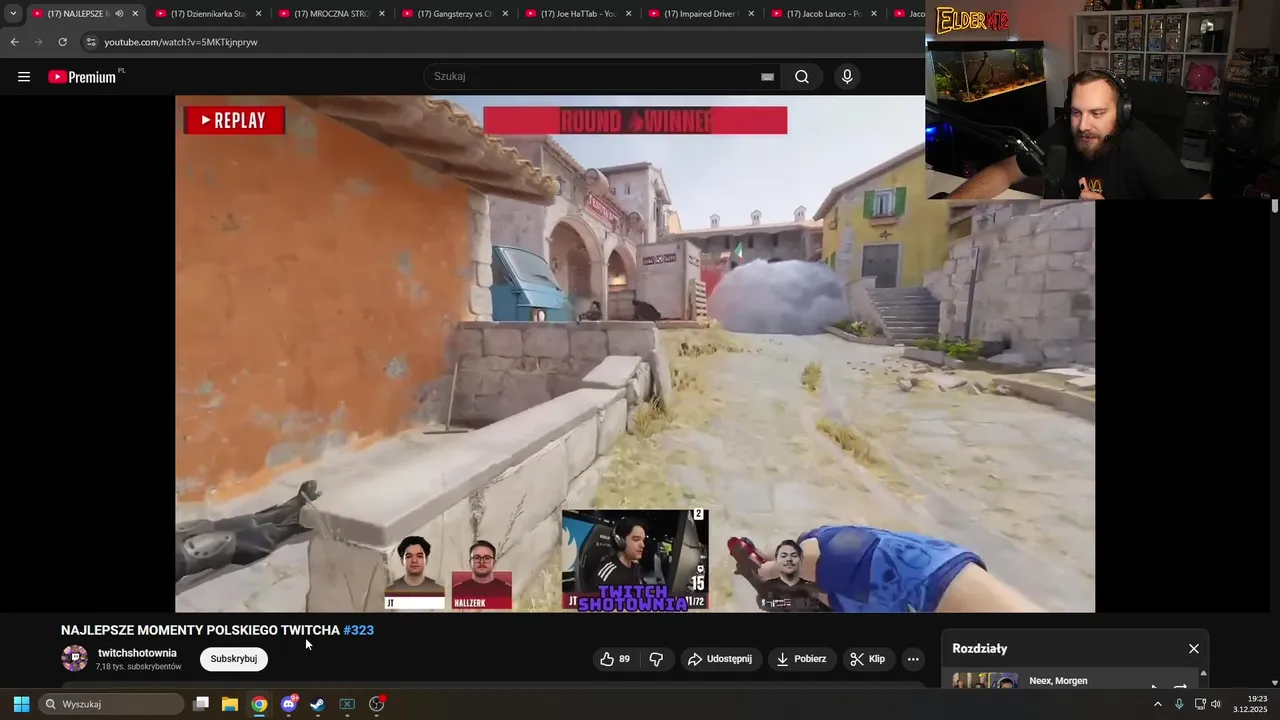1280x720 pixels.
Task: Close the Dziennikarka tab
Action: click(258, 14)
